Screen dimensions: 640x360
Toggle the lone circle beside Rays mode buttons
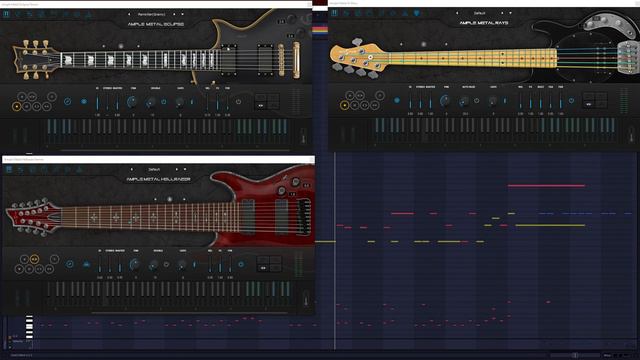[380, 96]
